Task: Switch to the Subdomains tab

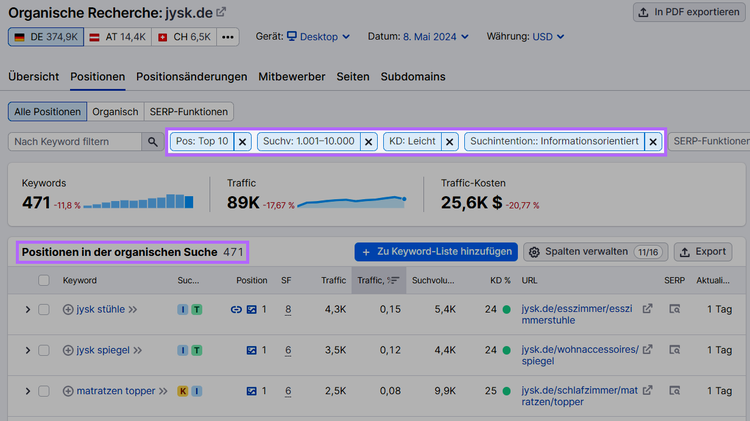Action: (413, 77)
